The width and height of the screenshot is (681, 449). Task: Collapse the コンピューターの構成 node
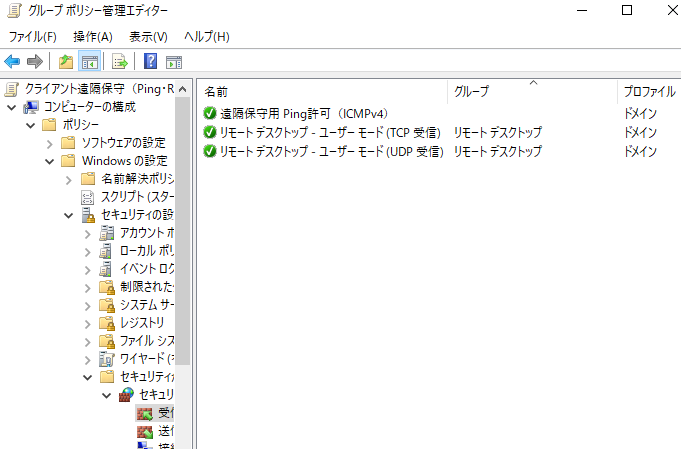pos(12,107)
